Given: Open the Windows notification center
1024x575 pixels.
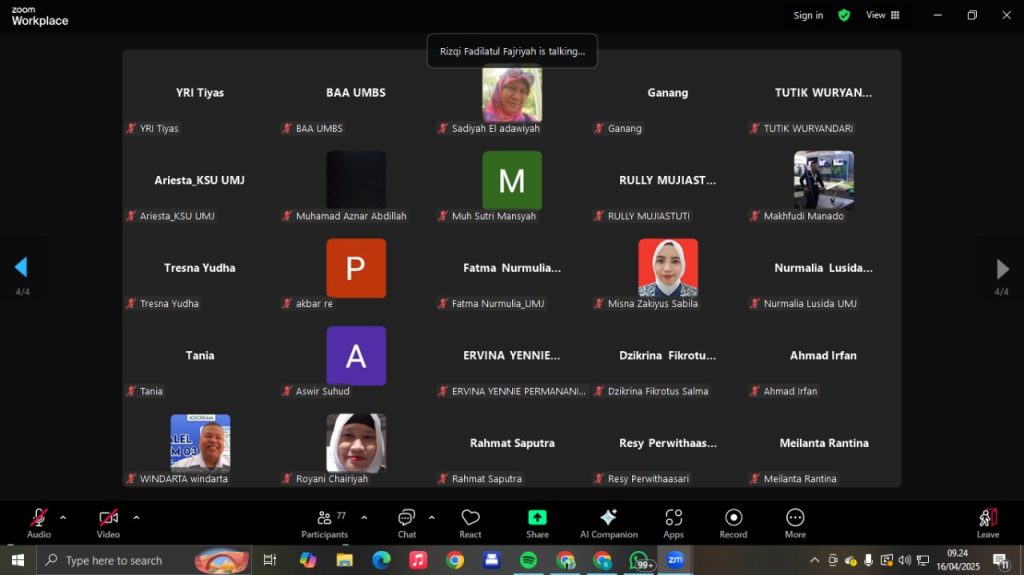Looking at the screenshot, I should click(1001, 560).
